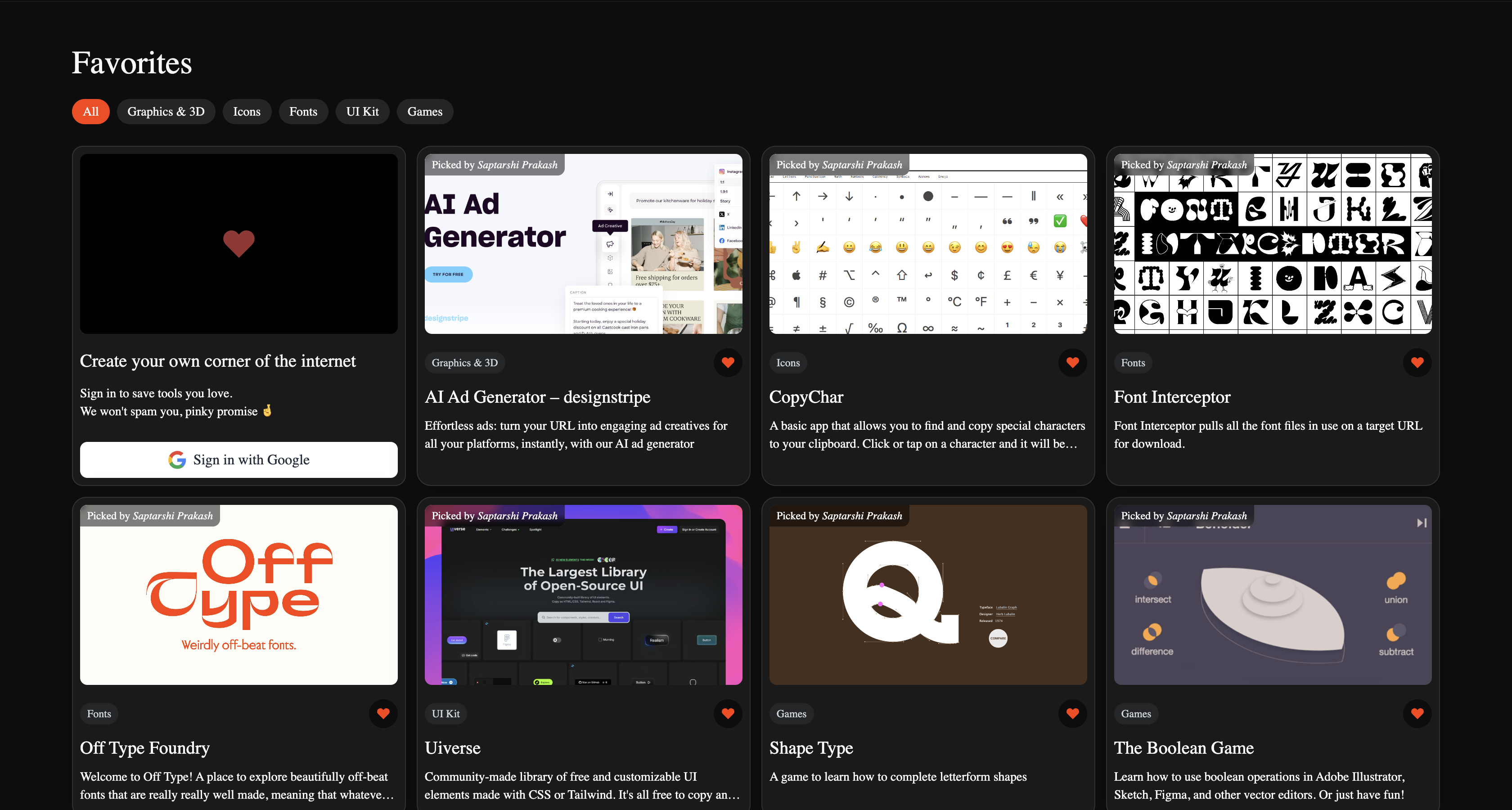Click Games tag on Shape Type card

(x=791, y=714)
